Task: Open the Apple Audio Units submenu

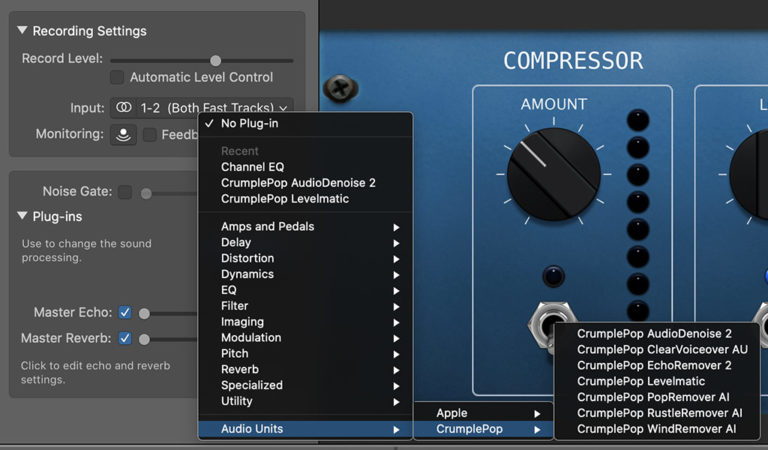Action: 483,413
